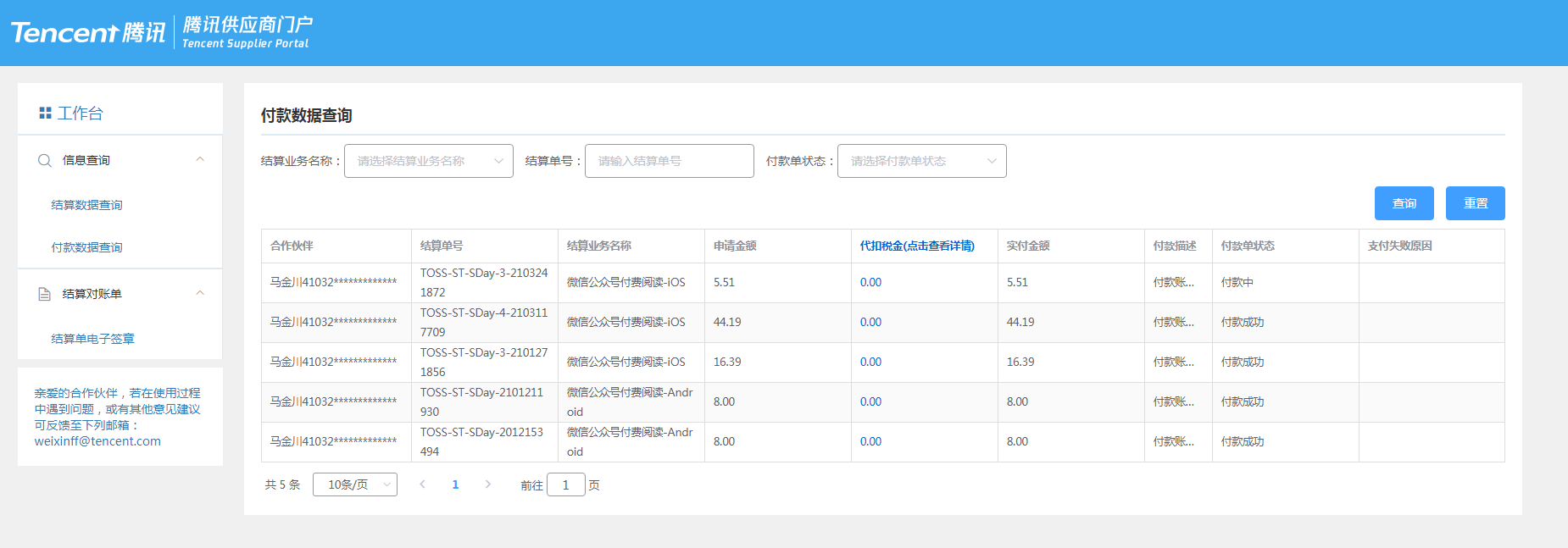Screen dimensions: 1568x548
Task: Click the 查询 search button
Action: tap(1404, 203)
